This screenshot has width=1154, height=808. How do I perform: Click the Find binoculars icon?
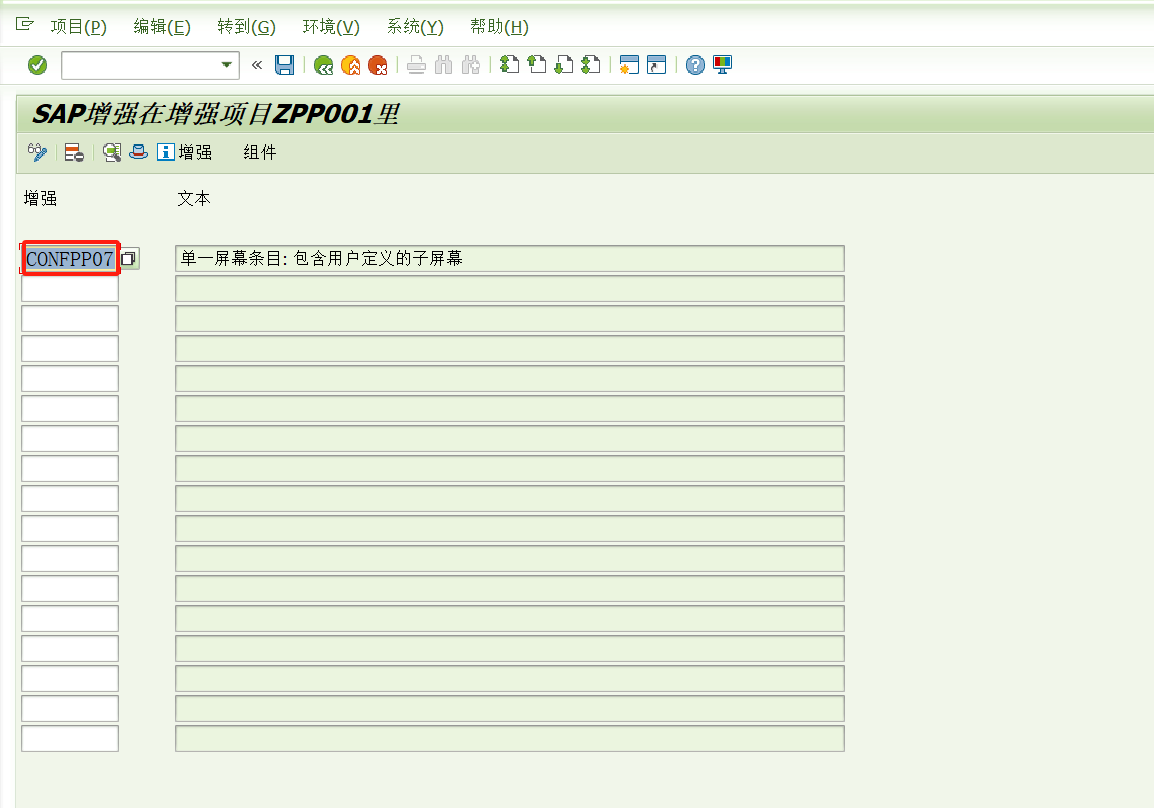point(443,65)
